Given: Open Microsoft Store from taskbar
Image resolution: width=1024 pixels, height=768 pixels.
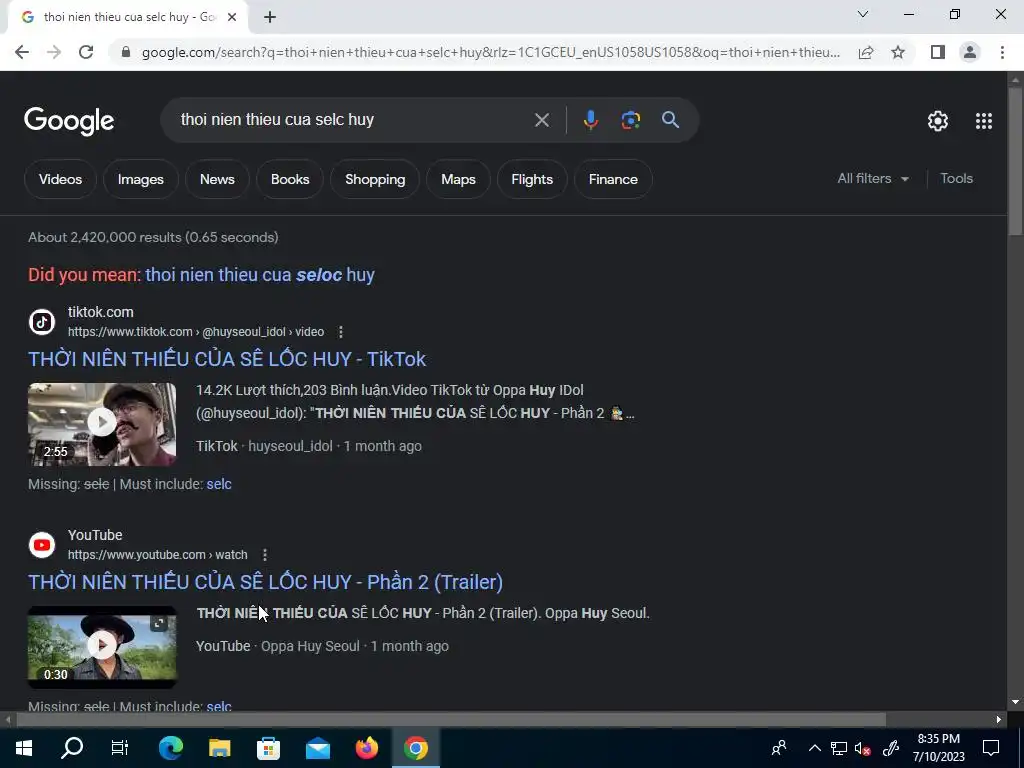Looking at the screenshot, I should point(268,748).
